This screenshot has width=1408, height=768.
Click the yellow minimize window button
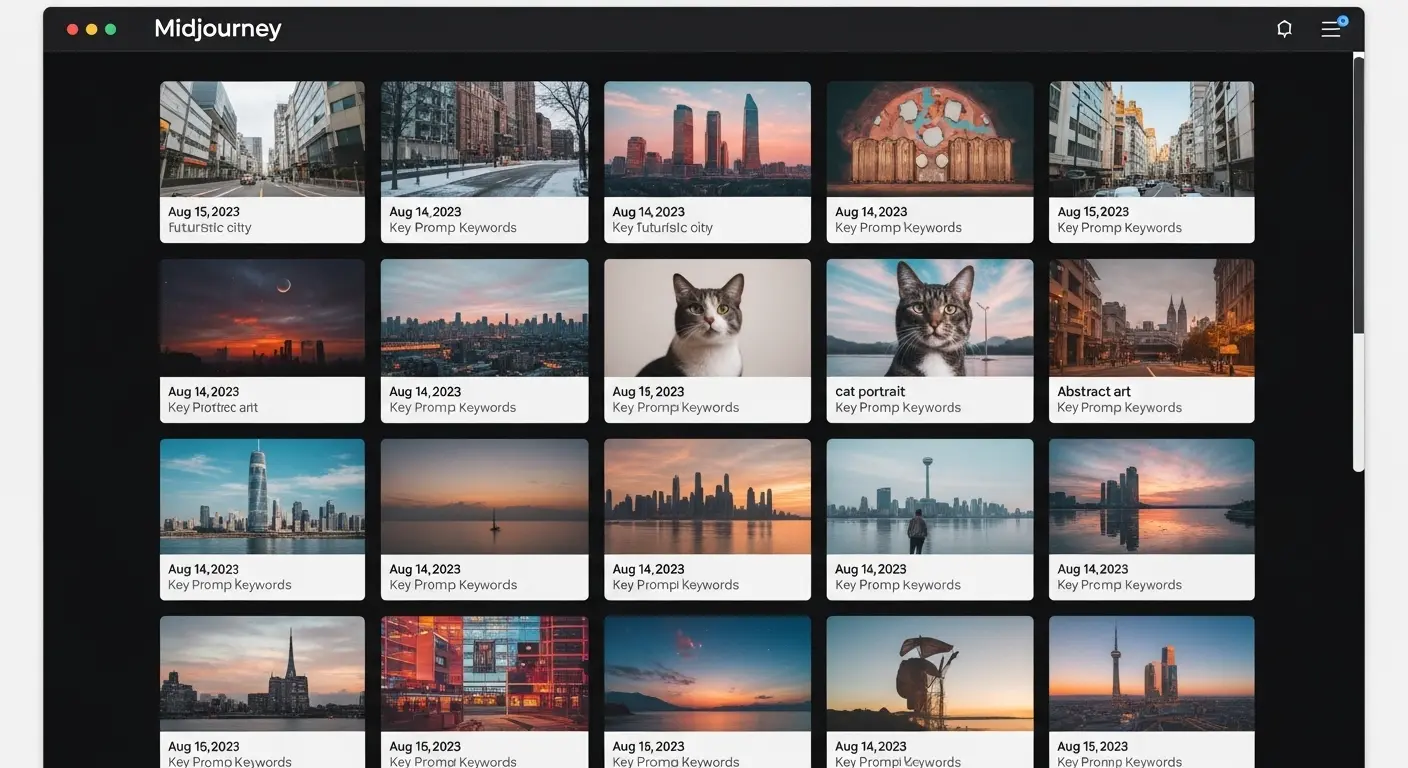pos(92,29)
